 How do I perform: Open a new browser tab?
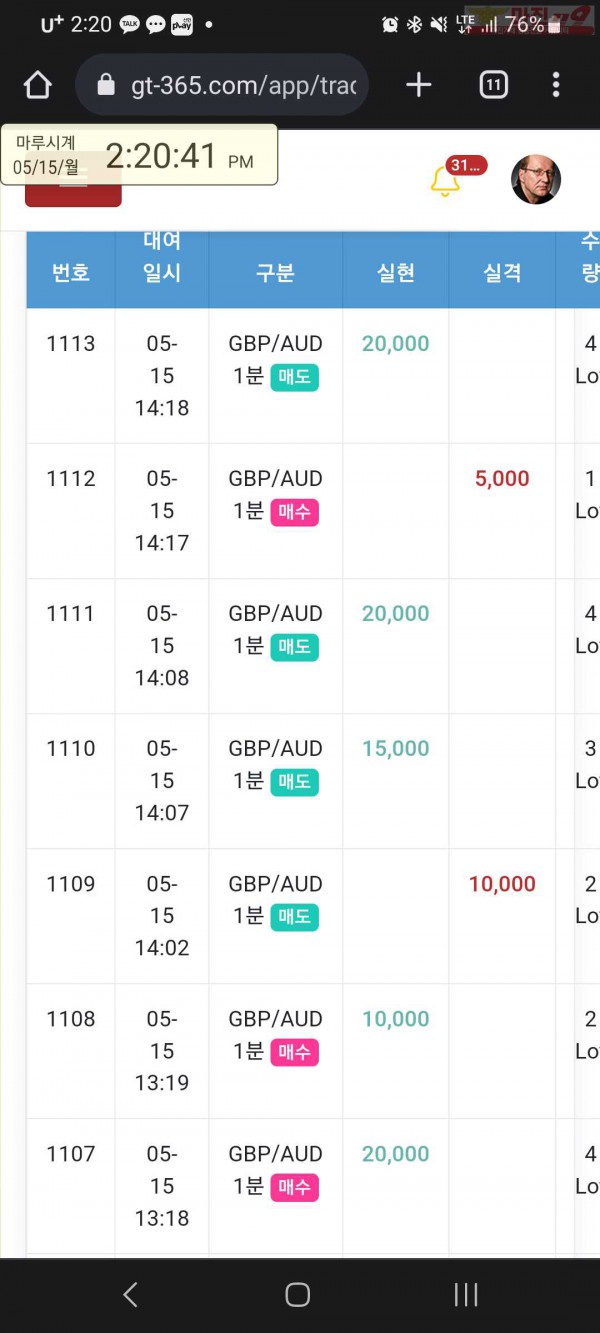coord(419,85)
